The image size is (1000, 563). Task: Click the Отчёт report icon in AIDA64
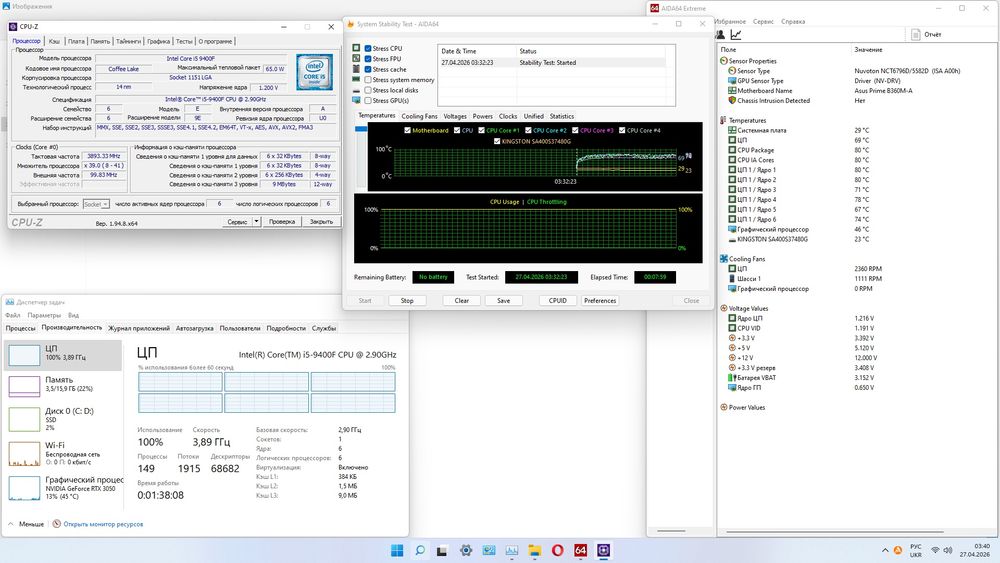point(916,34)
